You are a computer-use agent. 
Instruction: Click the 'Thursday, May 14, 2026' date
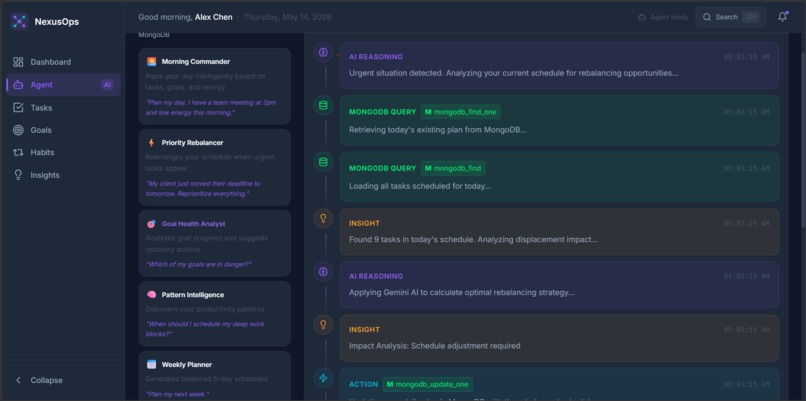click(x=287, y=17)
